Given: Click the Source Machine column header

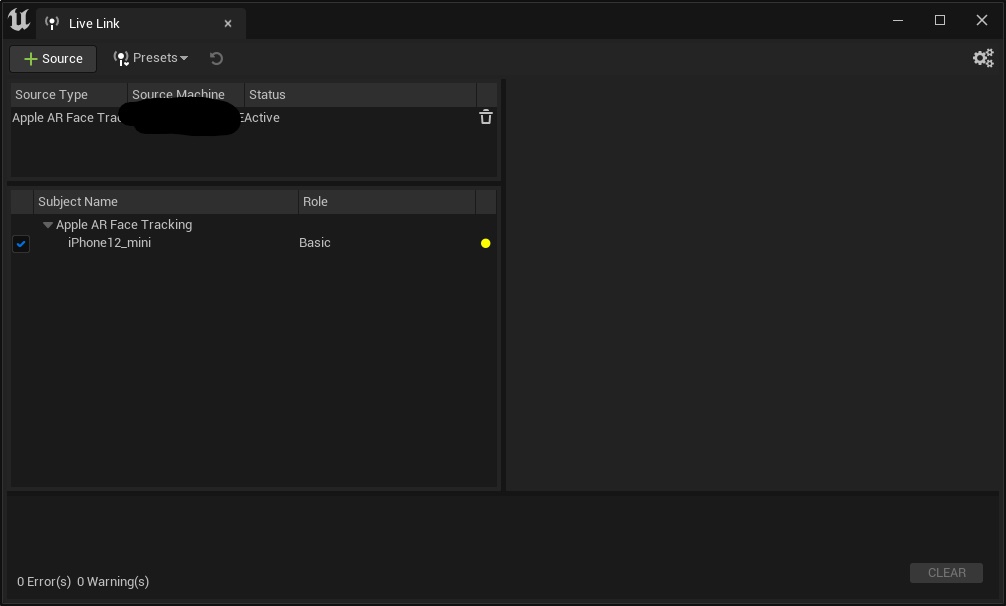Looking at the screenshot, I should click(185, 94).
